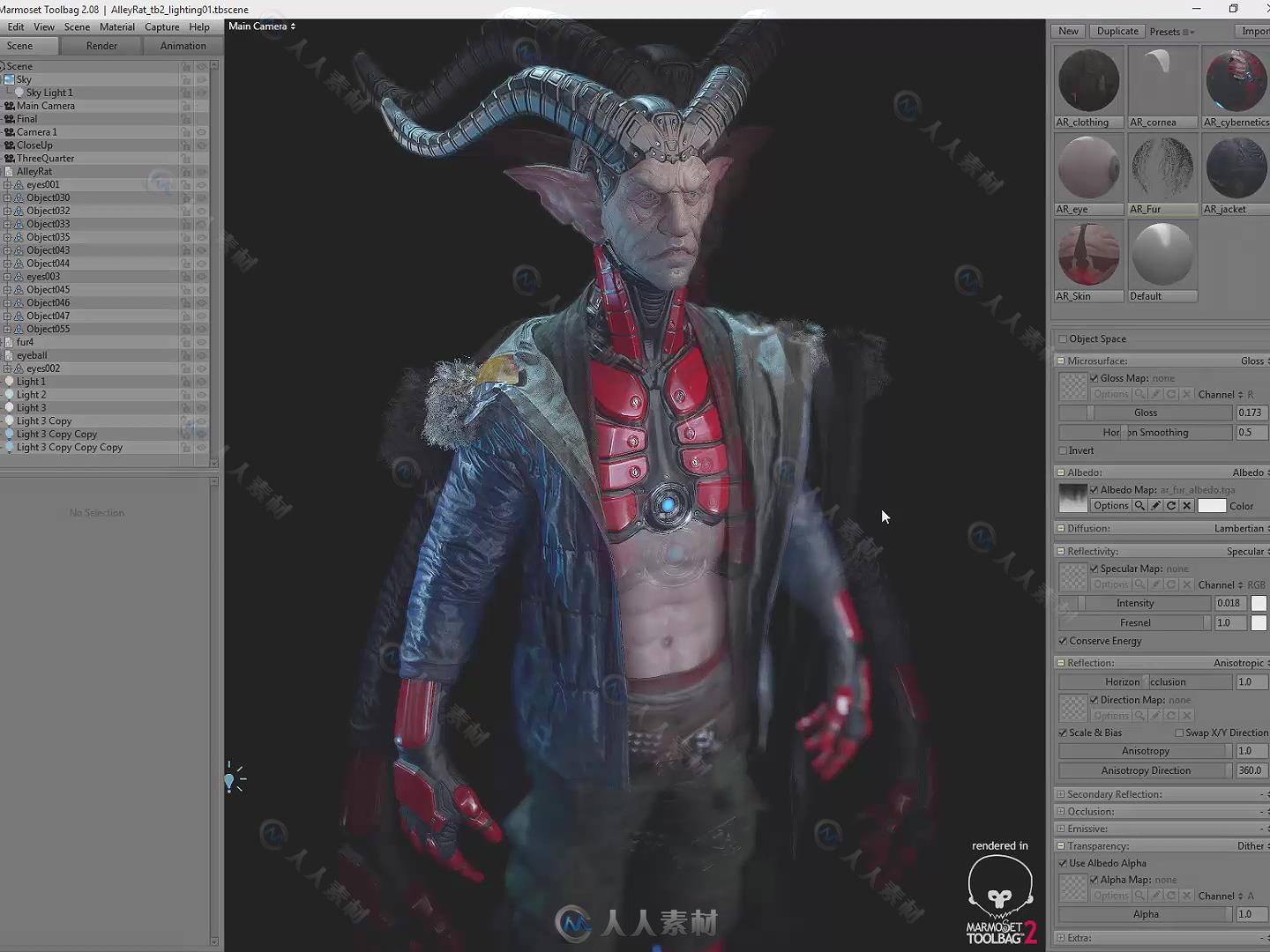The image size is (1270, 952).
Task: Click the Sky Light 1 bulb icon
Action: click(x=19, y=93)
